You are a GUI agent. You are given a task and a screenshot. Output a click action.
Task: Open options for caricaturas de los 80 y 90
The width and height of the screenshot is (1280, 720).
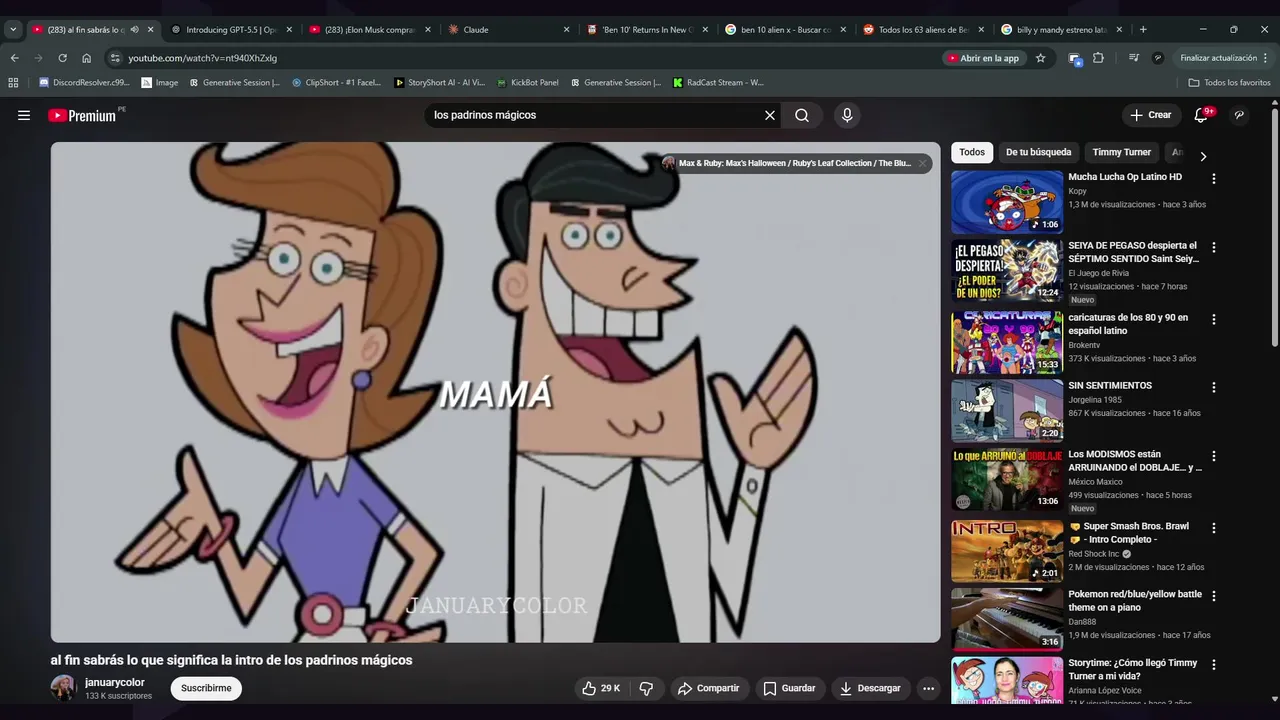click(x=1214, y=319)
